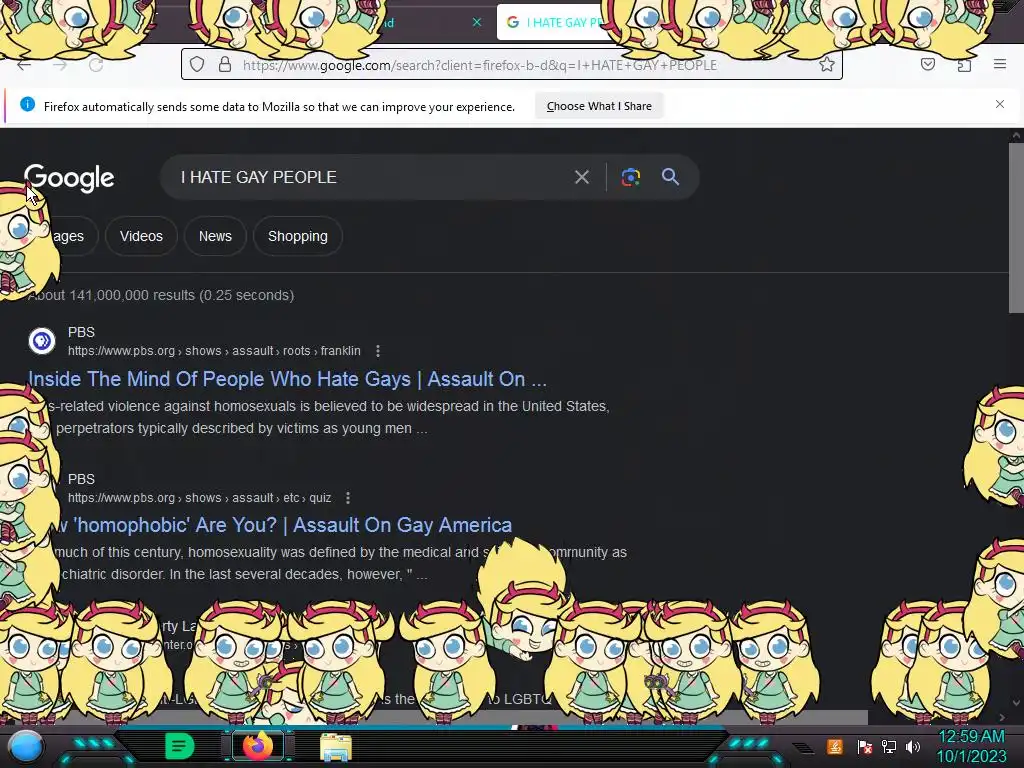
Task: Click the taskbar clock 12:59 AM
Action: 971,736
